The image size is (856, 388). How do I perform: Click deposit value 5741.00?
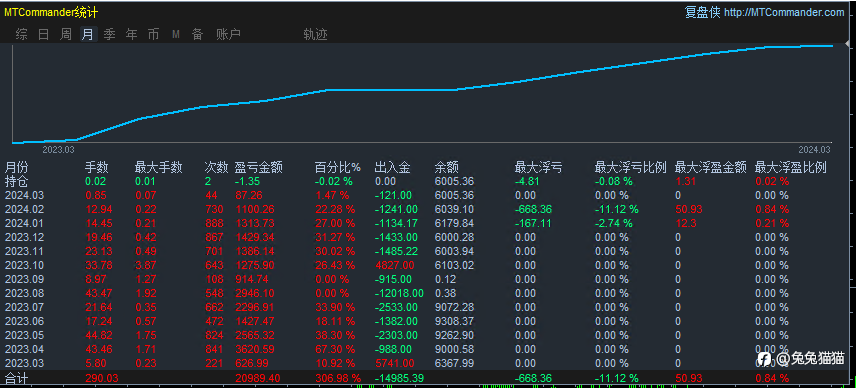tap(394, 363)
